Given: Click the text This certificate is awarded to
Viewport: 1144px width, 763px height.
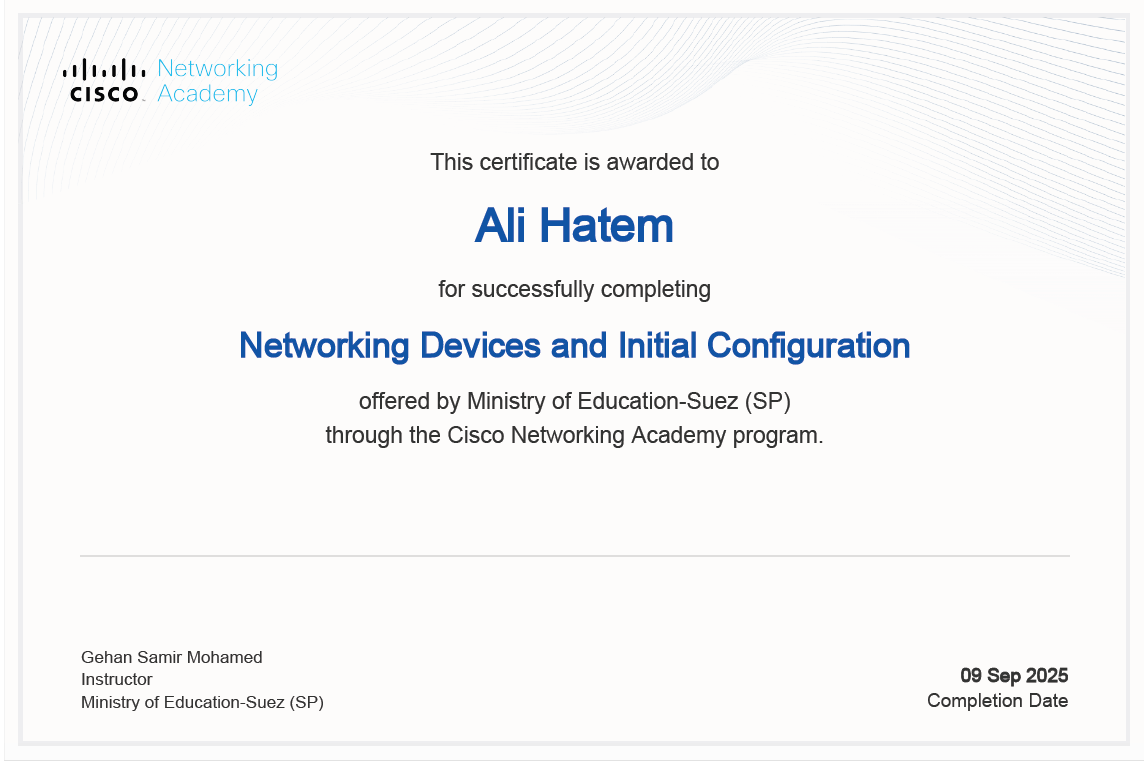Looking at the screenshot, I should point(573,162).
